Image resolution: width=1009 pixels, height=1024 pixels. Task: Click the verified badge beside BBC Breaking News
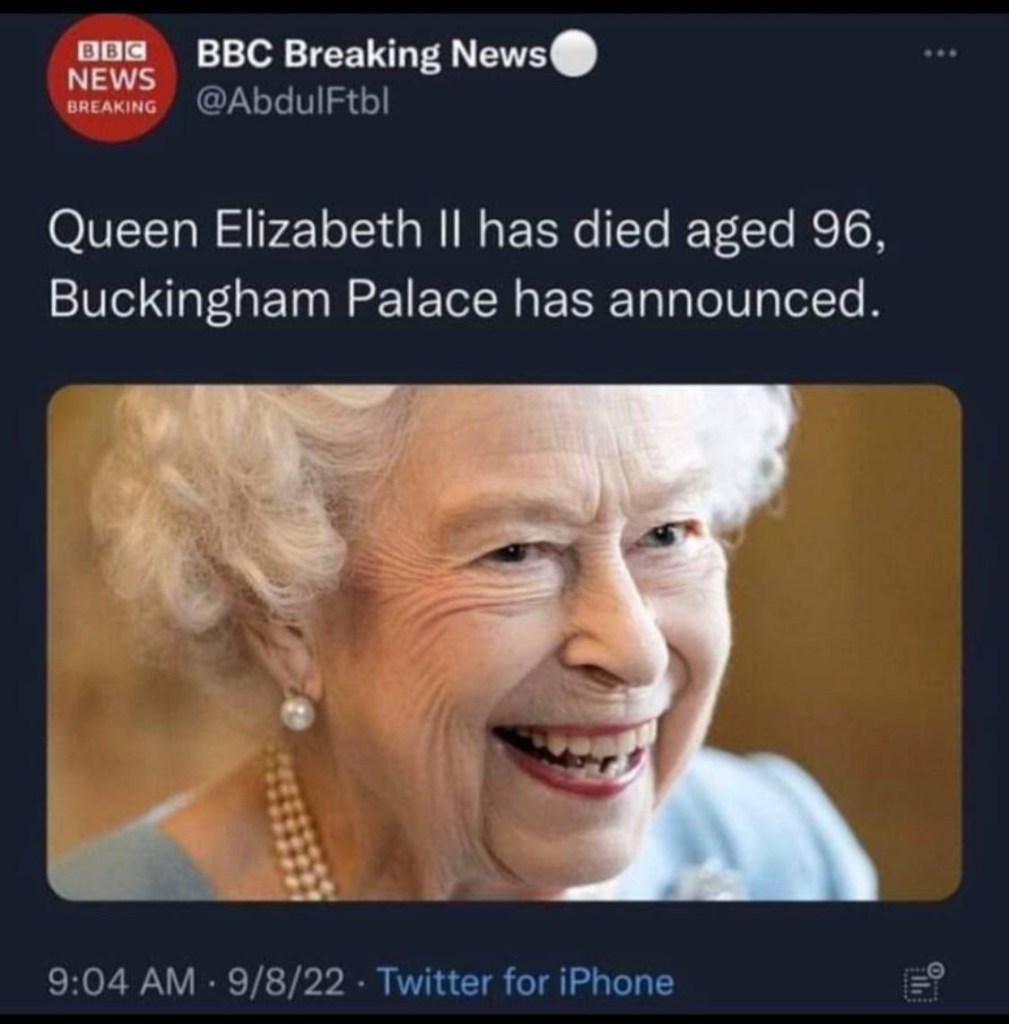575,54
